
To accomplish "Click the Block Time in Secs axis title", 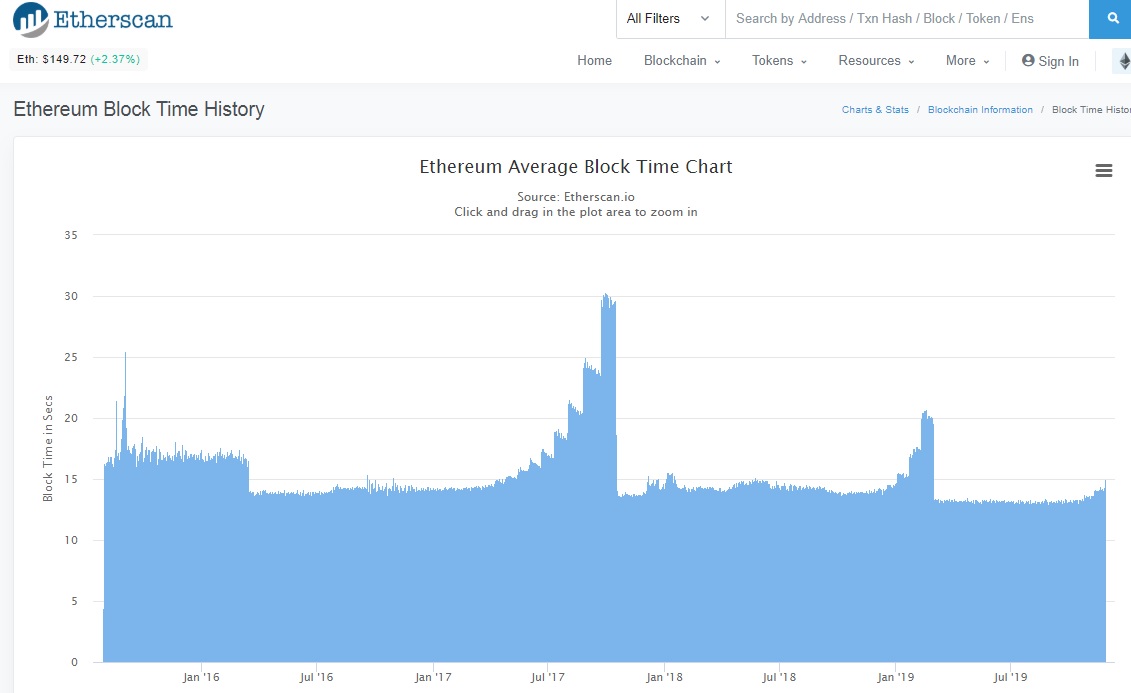I will 48,449.
